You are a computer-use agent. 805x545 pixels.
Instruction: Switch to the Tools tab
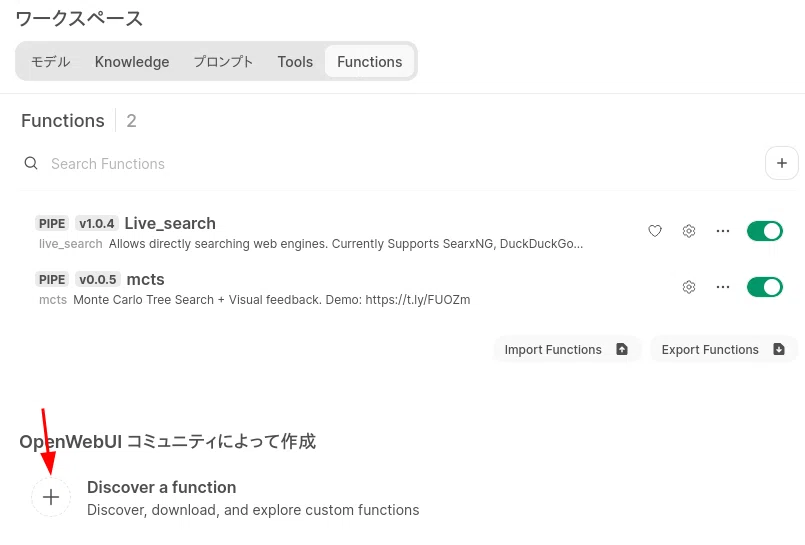click(295, 62)
